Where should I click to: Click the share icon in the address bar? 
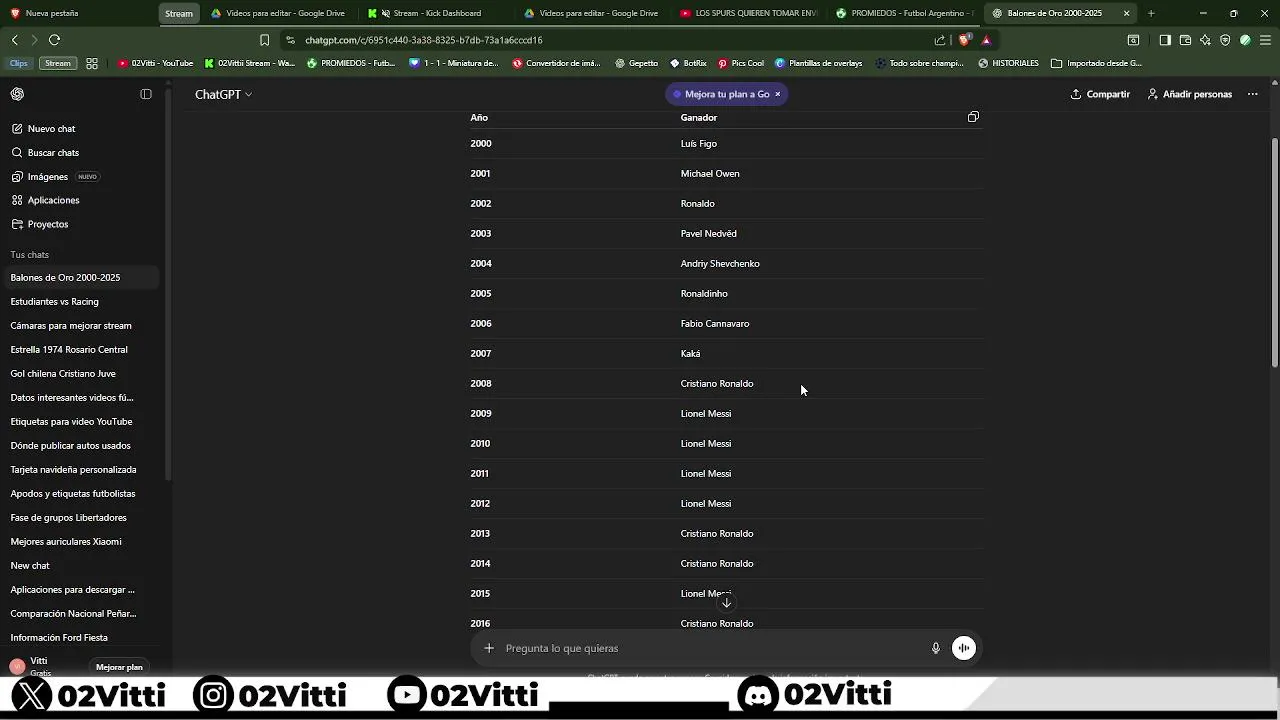point(940,40)
